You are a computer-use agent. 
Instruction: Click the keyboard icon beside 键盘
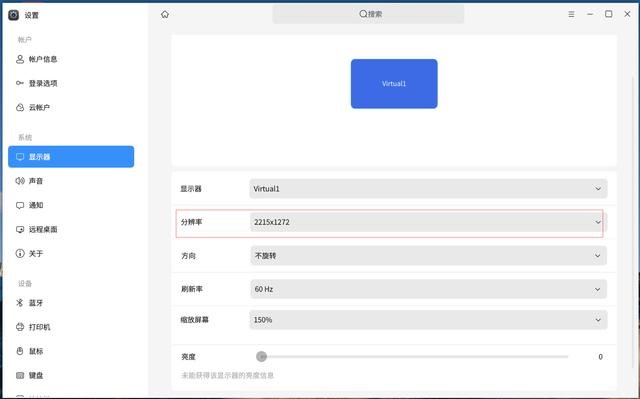(x=20, y=375)
